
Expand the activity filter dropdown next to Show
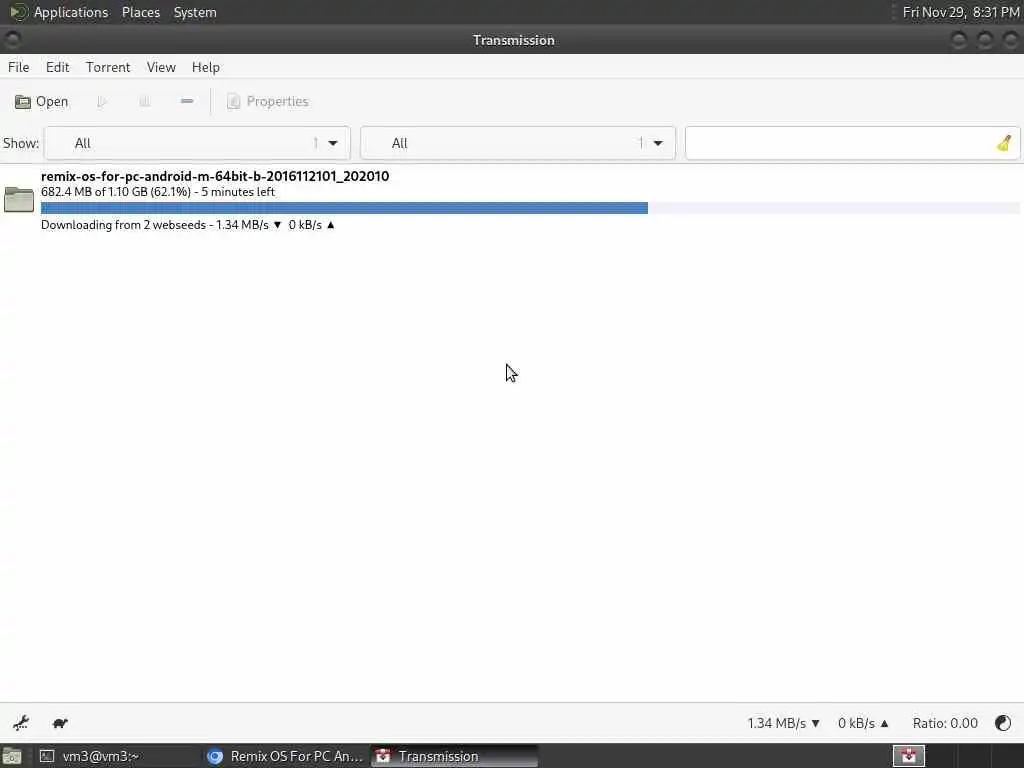pyautogui.click(x=197, y=143)
